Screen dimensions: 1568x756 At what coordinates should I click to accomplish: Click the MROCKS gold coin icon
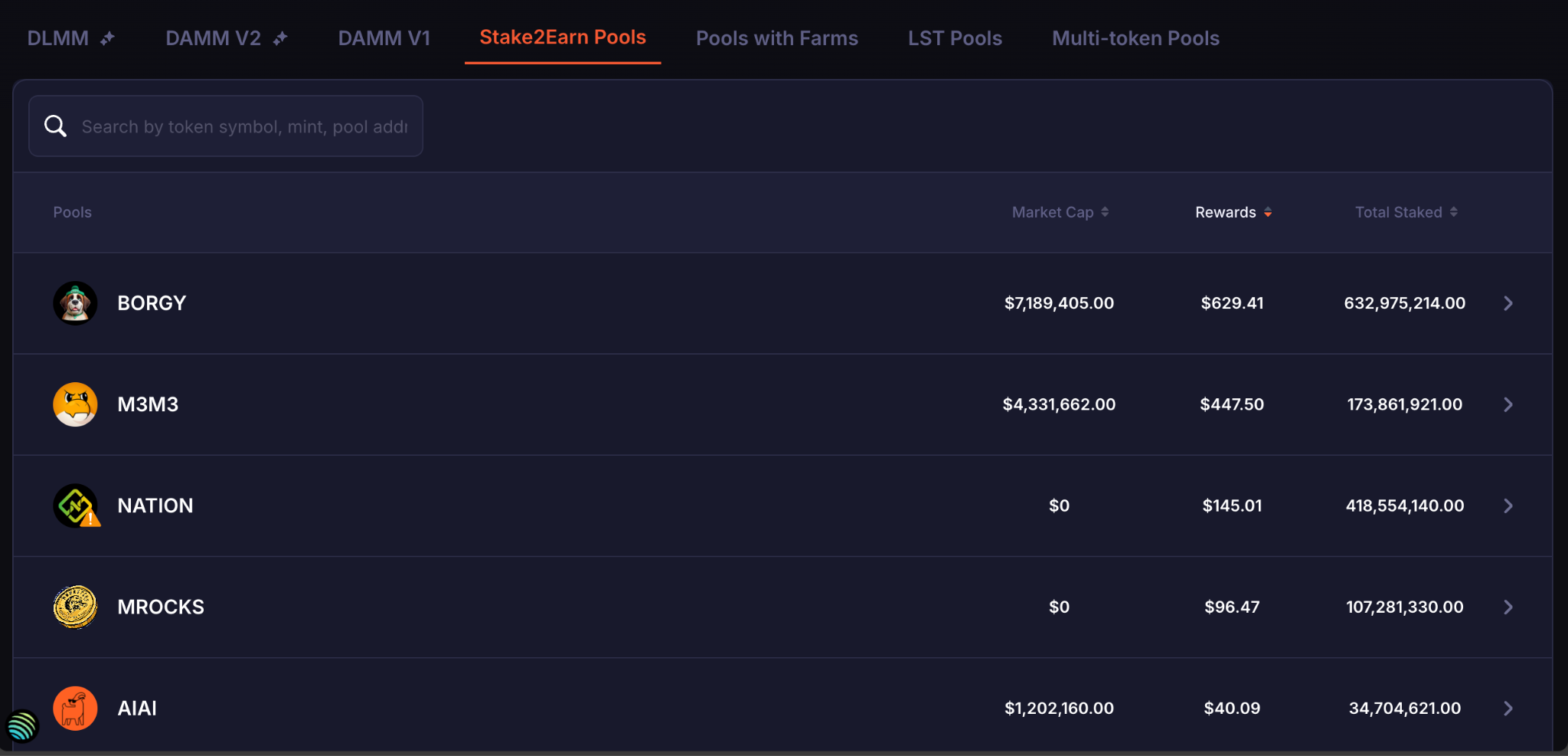pos(75,607)
